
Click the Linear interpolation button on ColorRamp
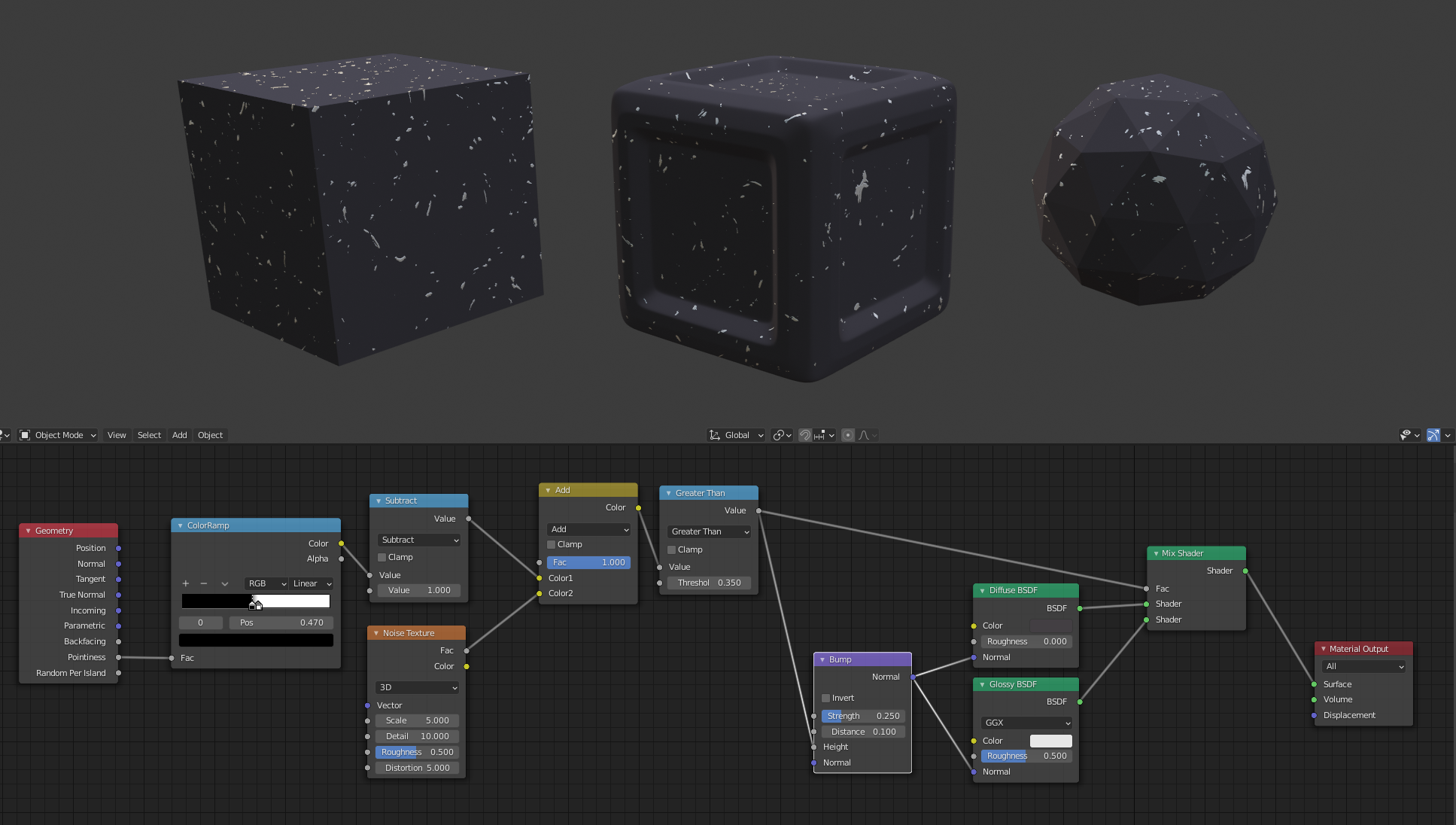(x=310, y=583)
